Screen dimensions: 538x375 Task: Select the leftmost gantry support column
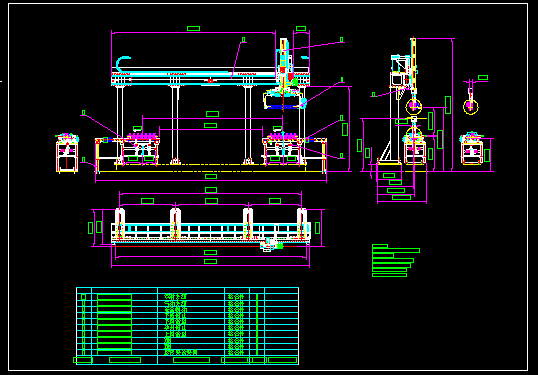pos(120,125)
